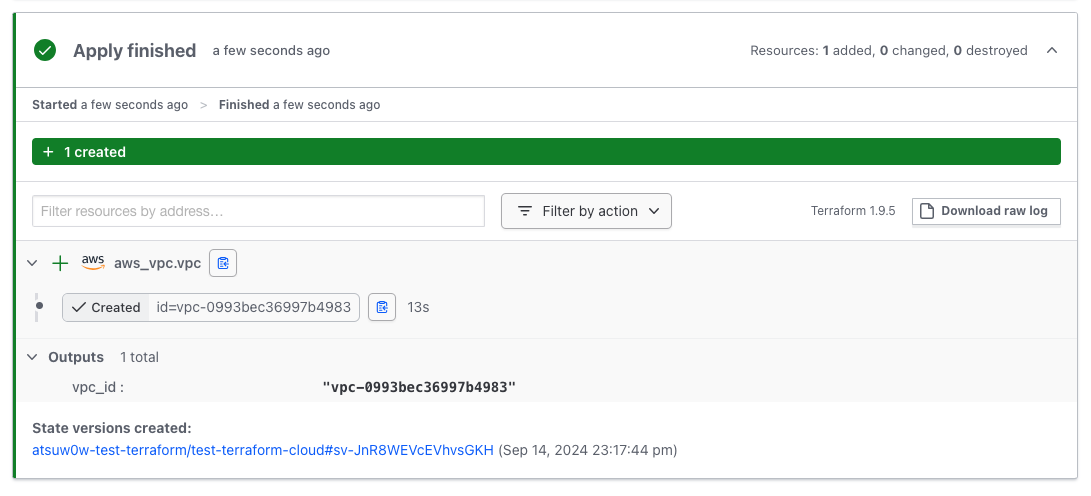Screen dimensions: 1091x496
Task: Click the aws_vpc.vpc resource name
Action: coord(157,263)
